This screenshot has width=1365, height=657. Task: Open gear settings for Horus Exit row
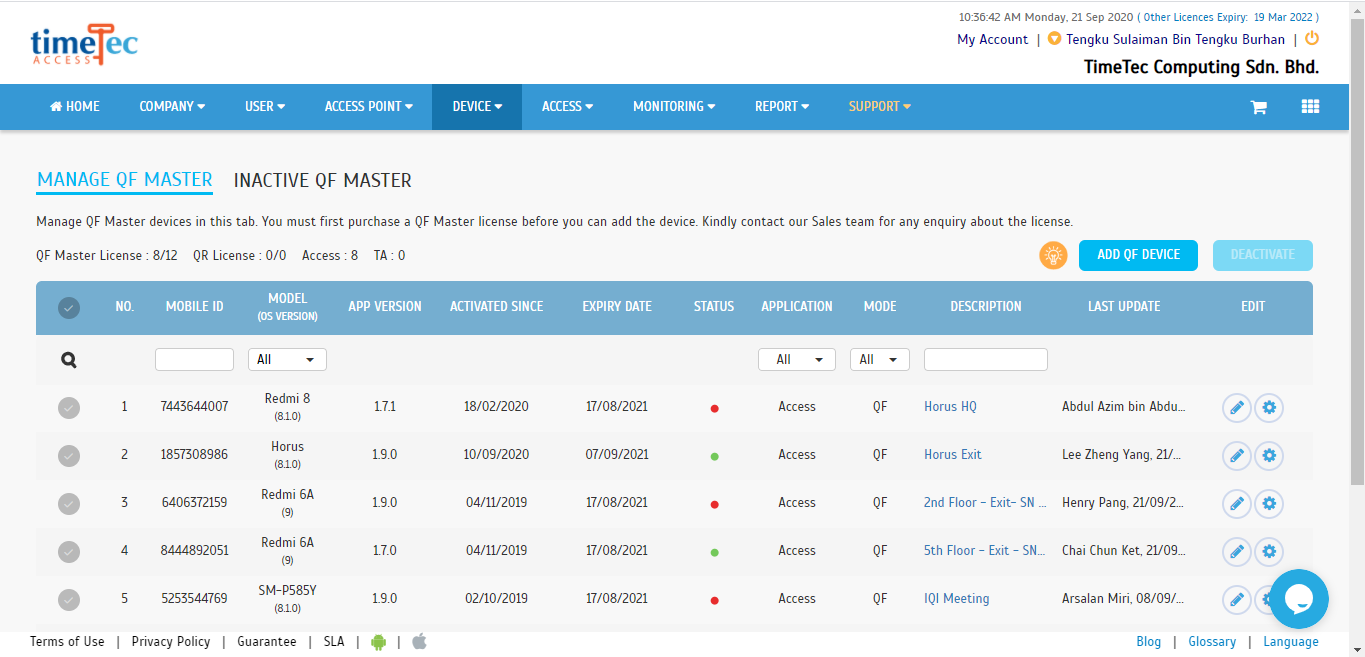pos(1269,455)
